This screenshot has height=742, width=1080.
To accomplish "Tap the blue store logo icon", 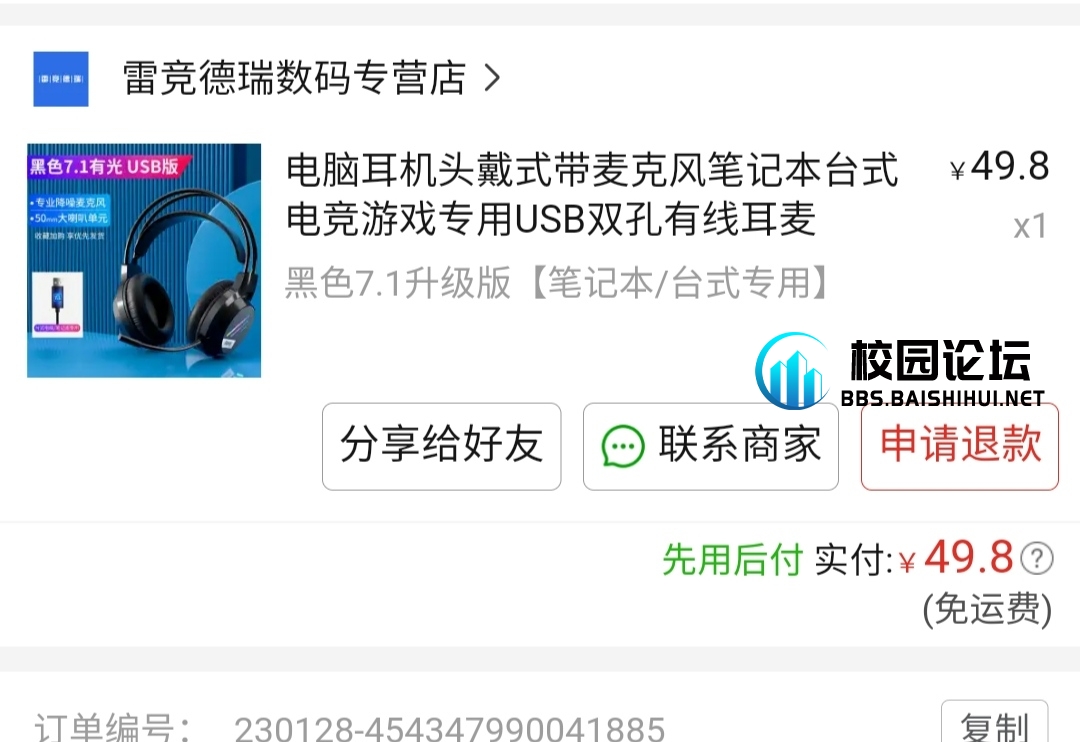I will point(61,79).
